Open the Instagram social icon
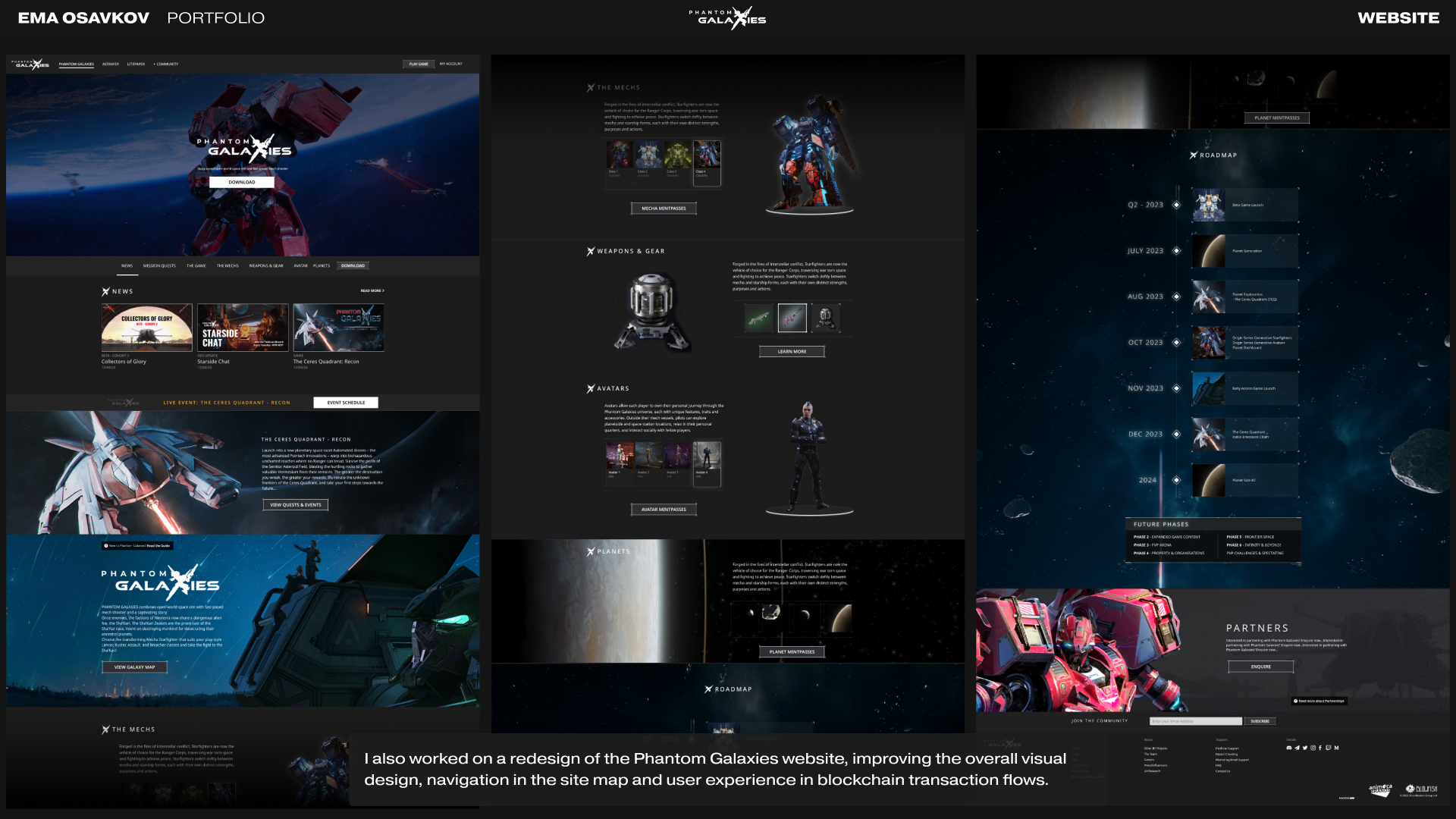This screenshot has width=1456, height=819. (1313, 748)
